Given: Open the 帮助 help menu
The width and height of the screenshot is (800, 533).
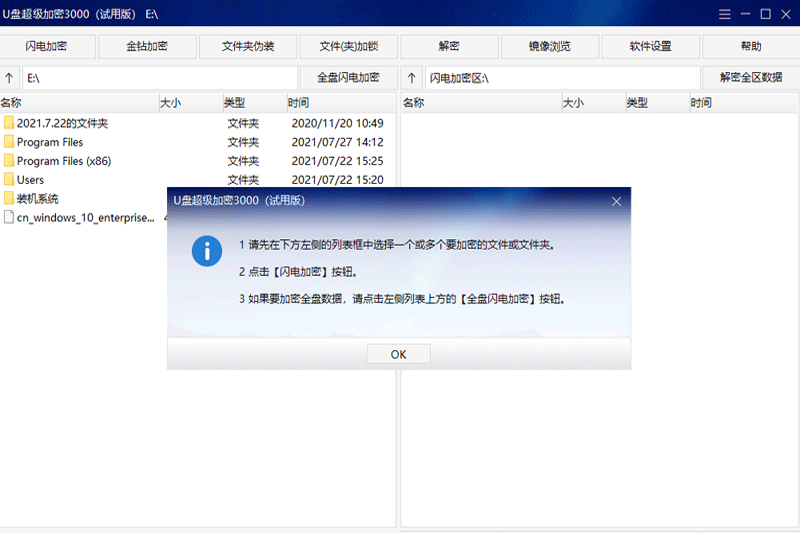Looking at the screenshot, I should pyautogui.click(x=750, y=47).
